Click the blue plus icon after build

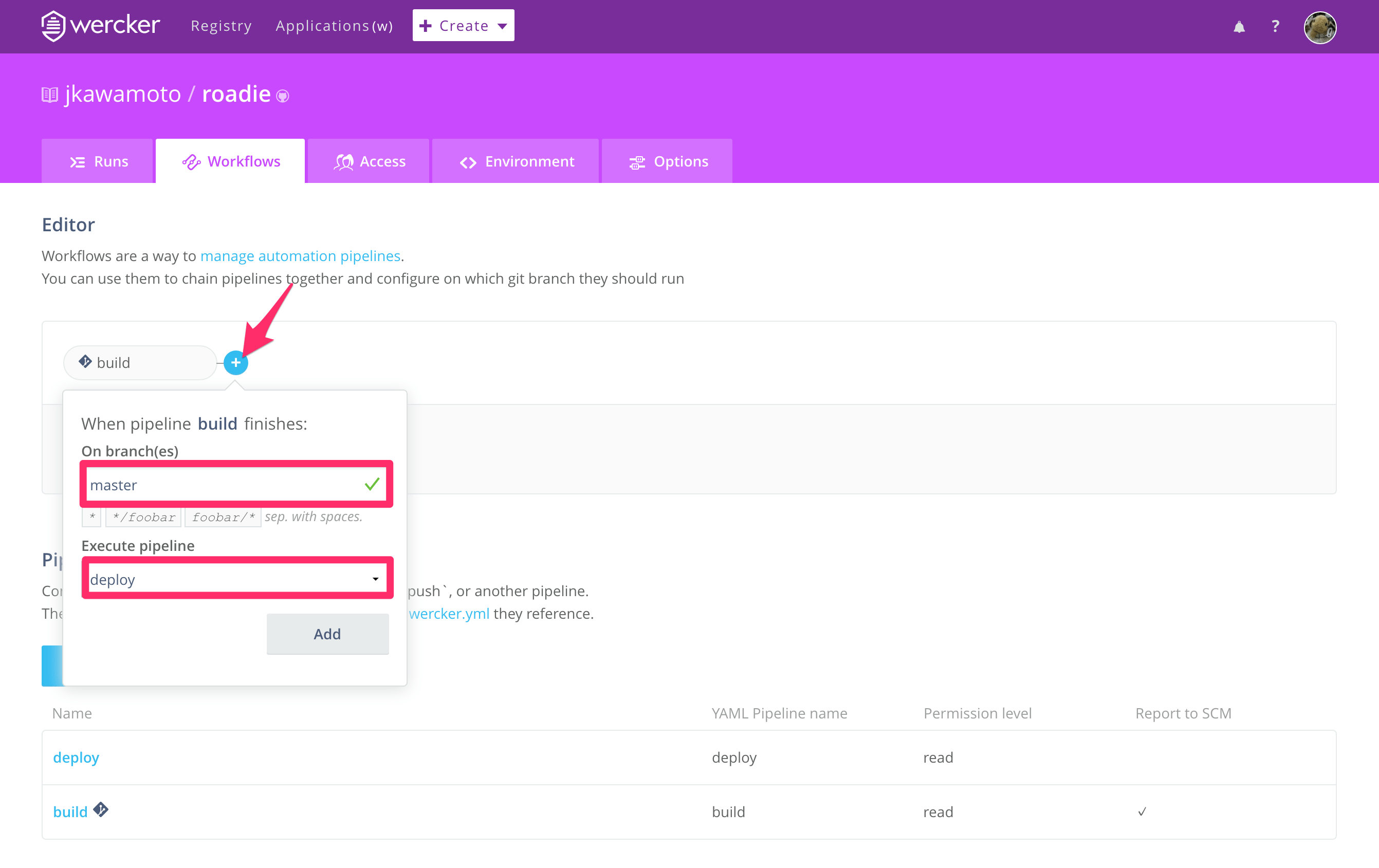pos(235,362)
